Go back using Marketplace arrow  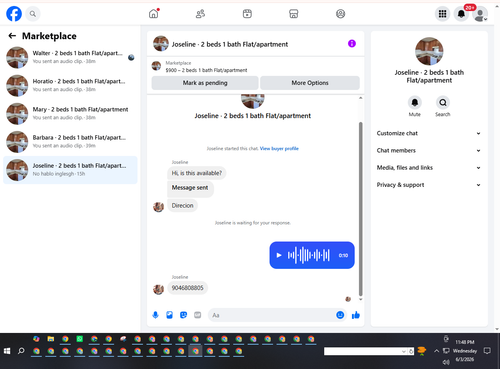[12, 36]
